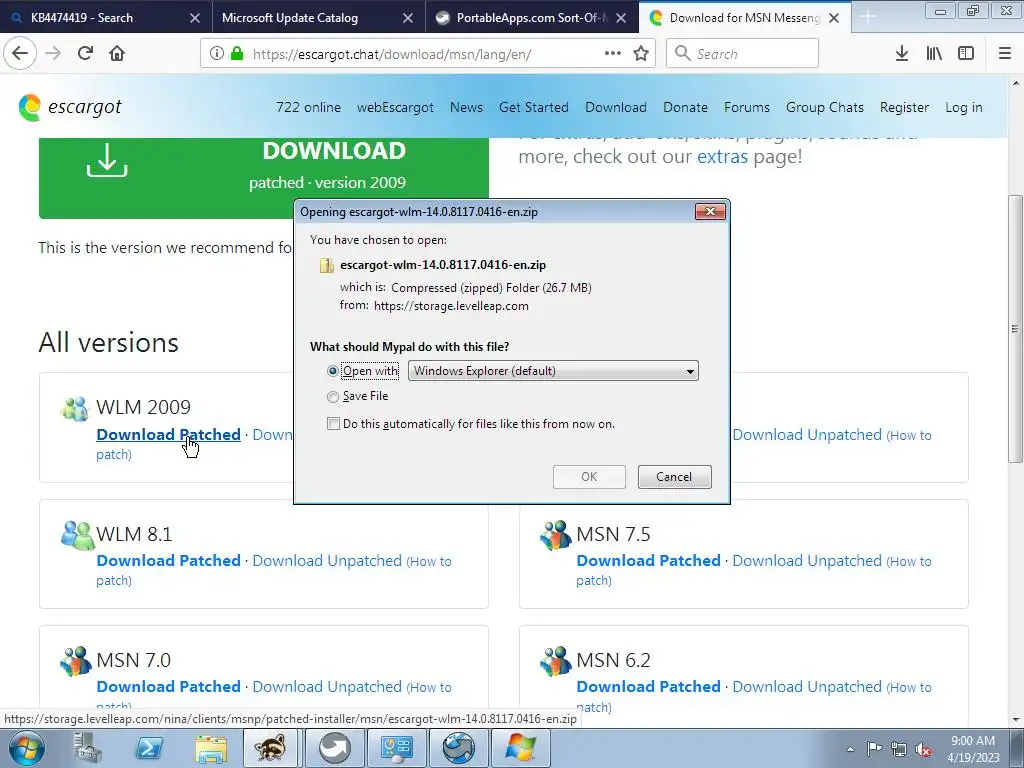Go back using the browser back arrow

20,54
